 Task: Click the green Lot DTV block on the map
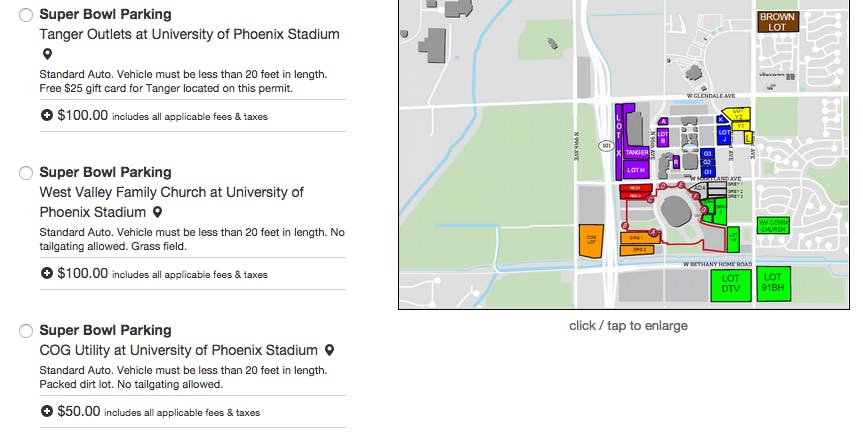click(731, 283)
